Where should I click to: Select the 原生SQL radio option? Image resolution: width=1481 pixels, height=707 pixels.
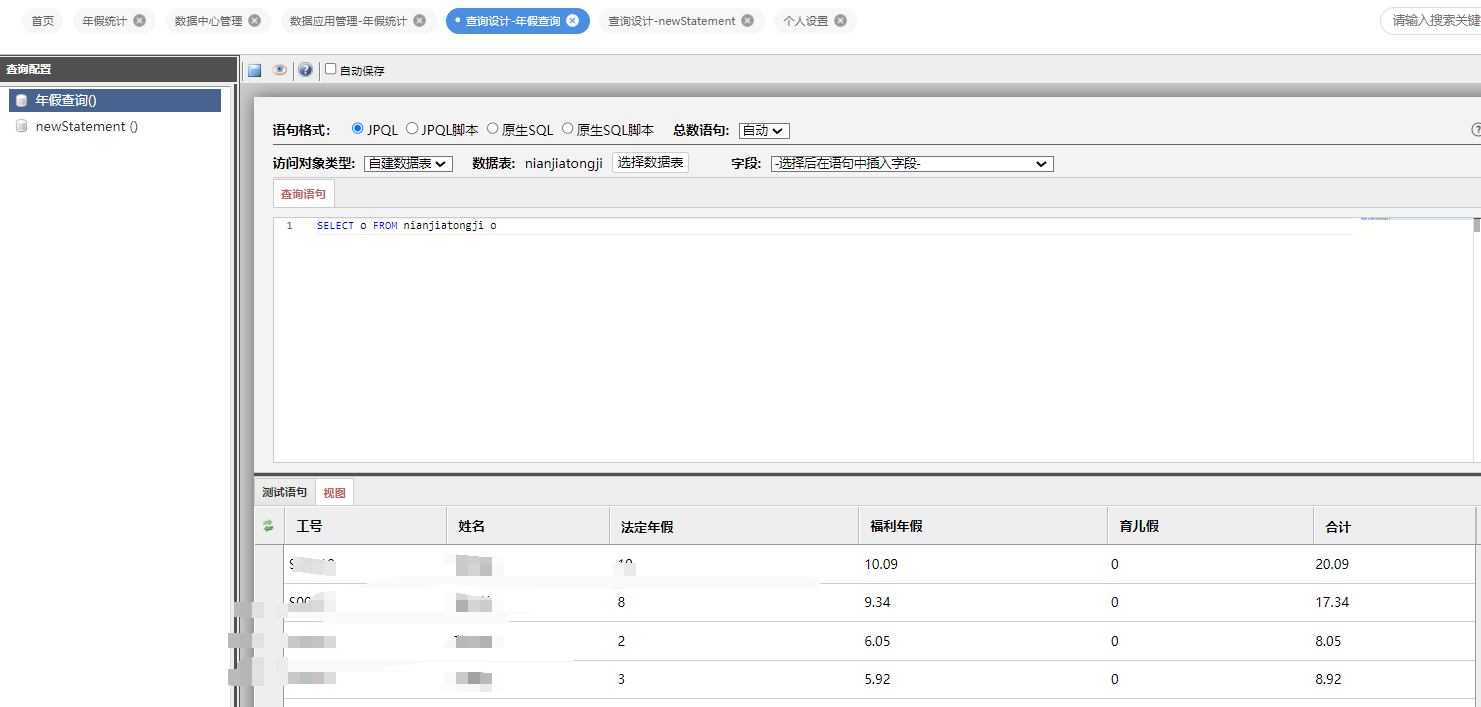point(492,129)
